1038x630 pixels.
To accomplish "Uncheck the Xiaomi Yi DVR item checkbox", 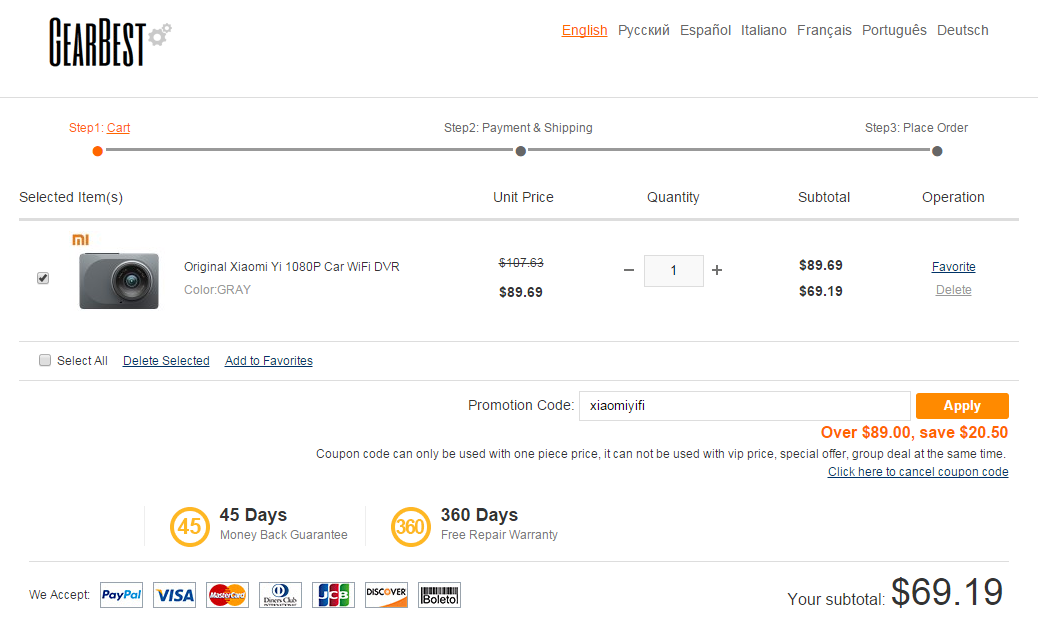I will coord(43,278).
